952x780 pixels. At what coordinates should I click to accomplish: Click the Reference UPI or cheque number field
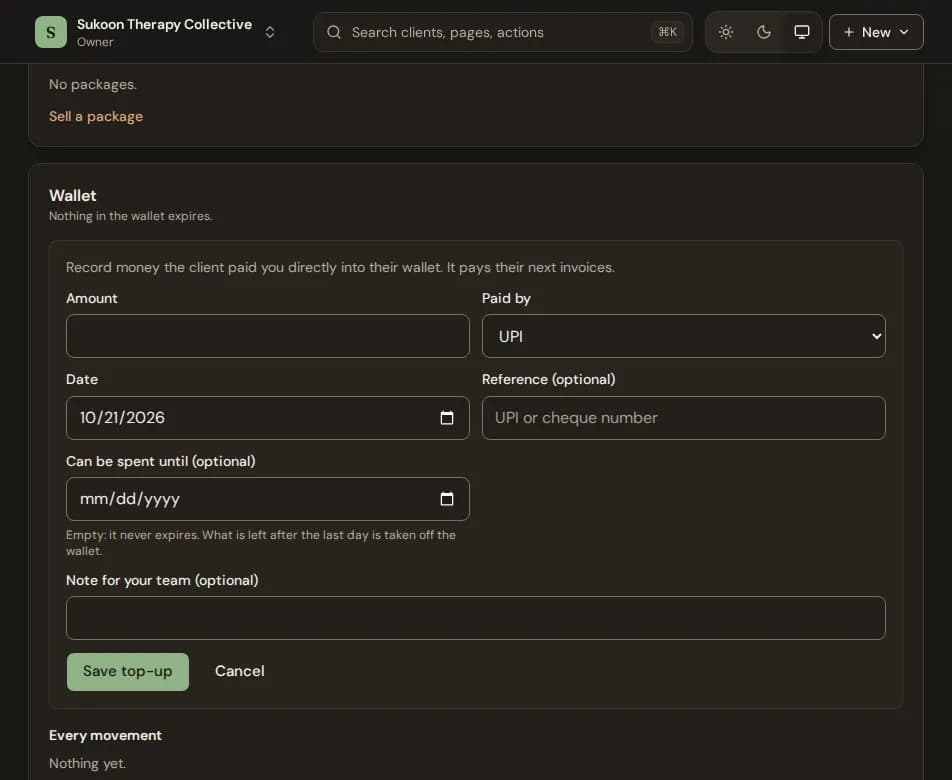point(684,418)
